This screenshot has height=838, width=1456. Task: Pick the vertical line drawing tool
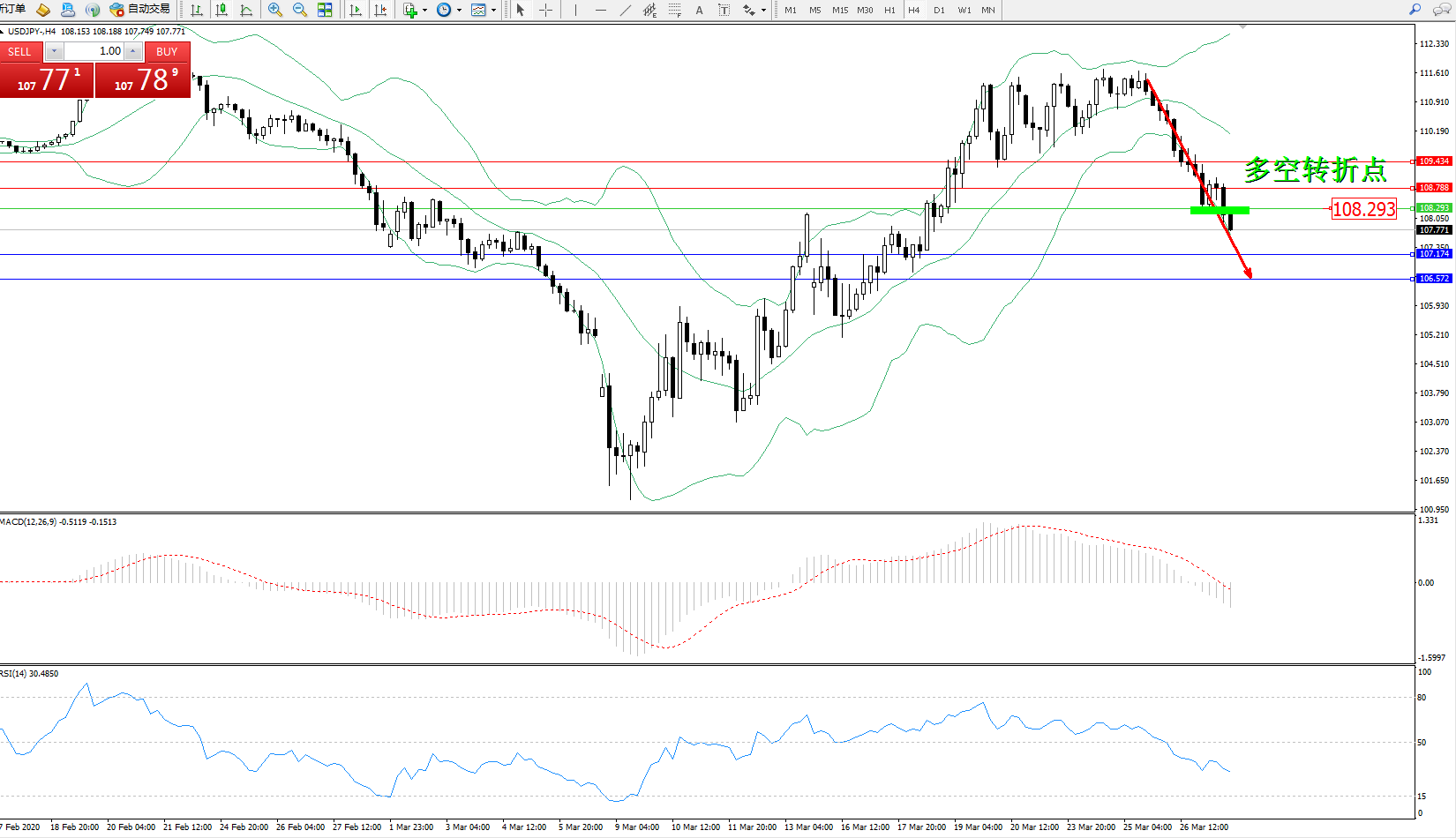[x=575, y=10]
